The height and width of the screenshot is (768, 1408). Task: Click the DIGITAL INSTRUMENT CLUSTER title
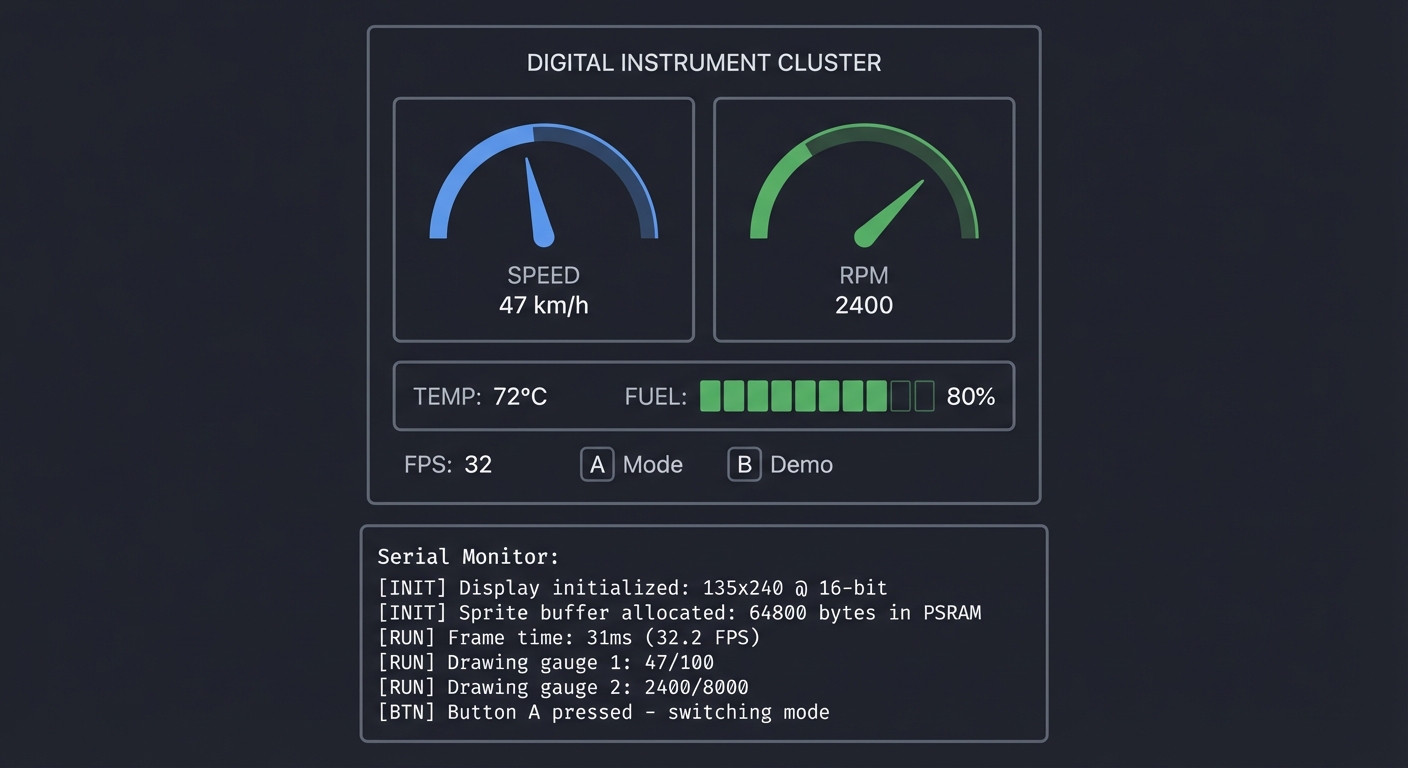(703, 62)
